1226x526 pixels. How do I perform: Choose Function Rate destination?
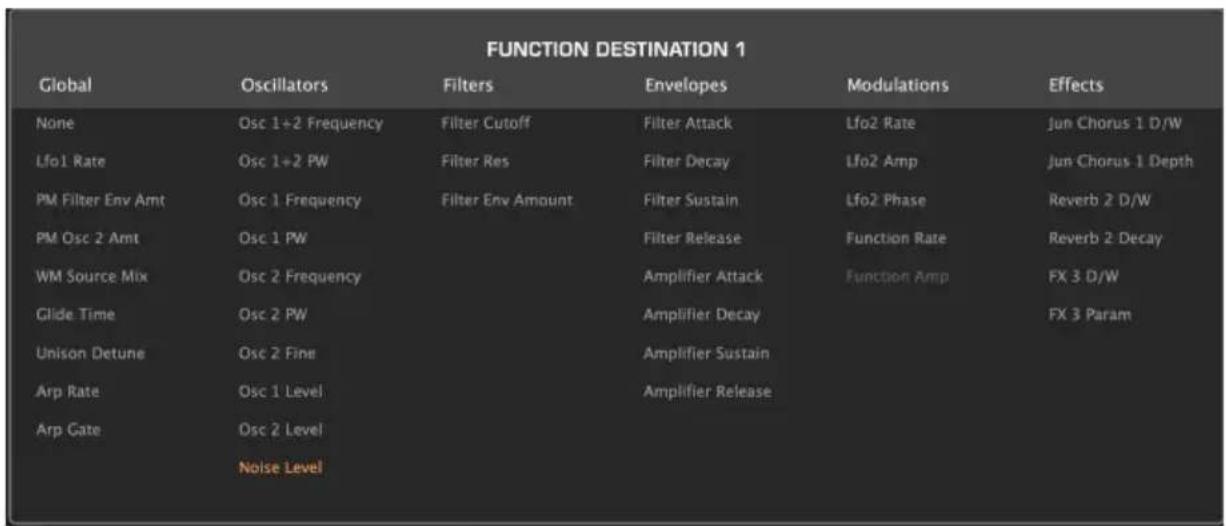896,238
